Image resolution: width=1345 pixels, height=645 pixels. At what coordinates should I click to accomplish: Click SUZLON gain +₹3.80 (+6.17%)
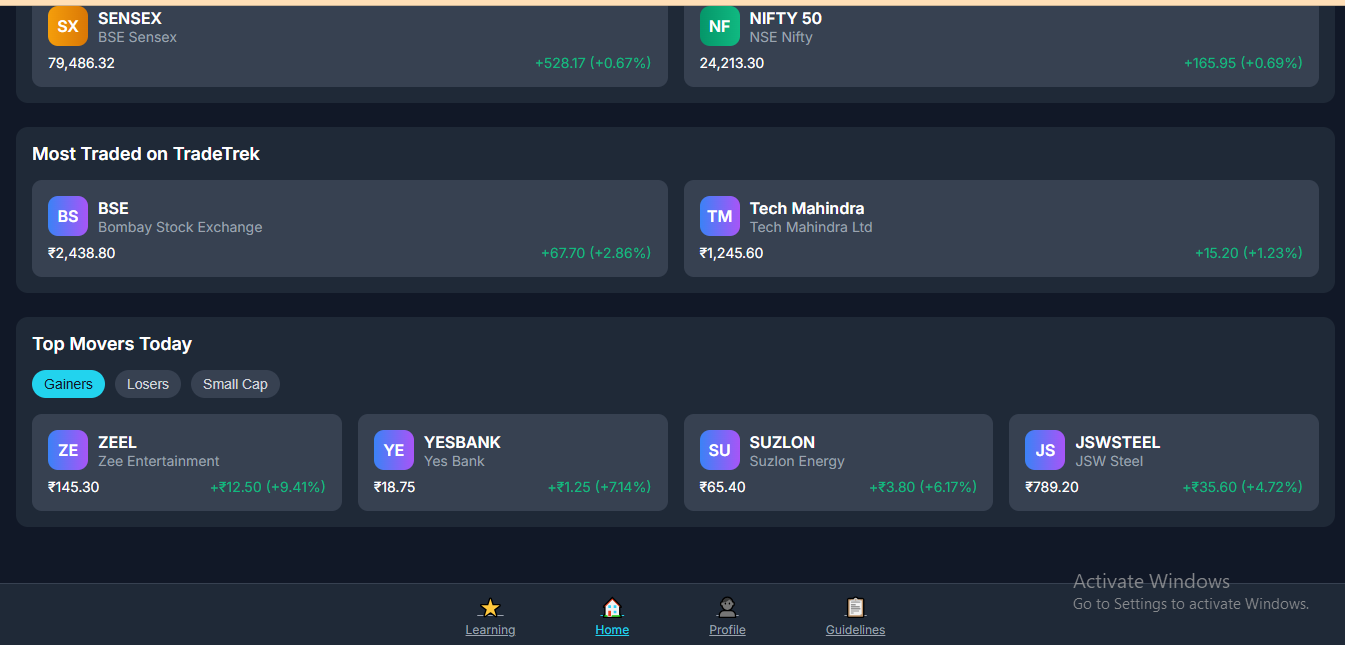click(x=923, y=487)
